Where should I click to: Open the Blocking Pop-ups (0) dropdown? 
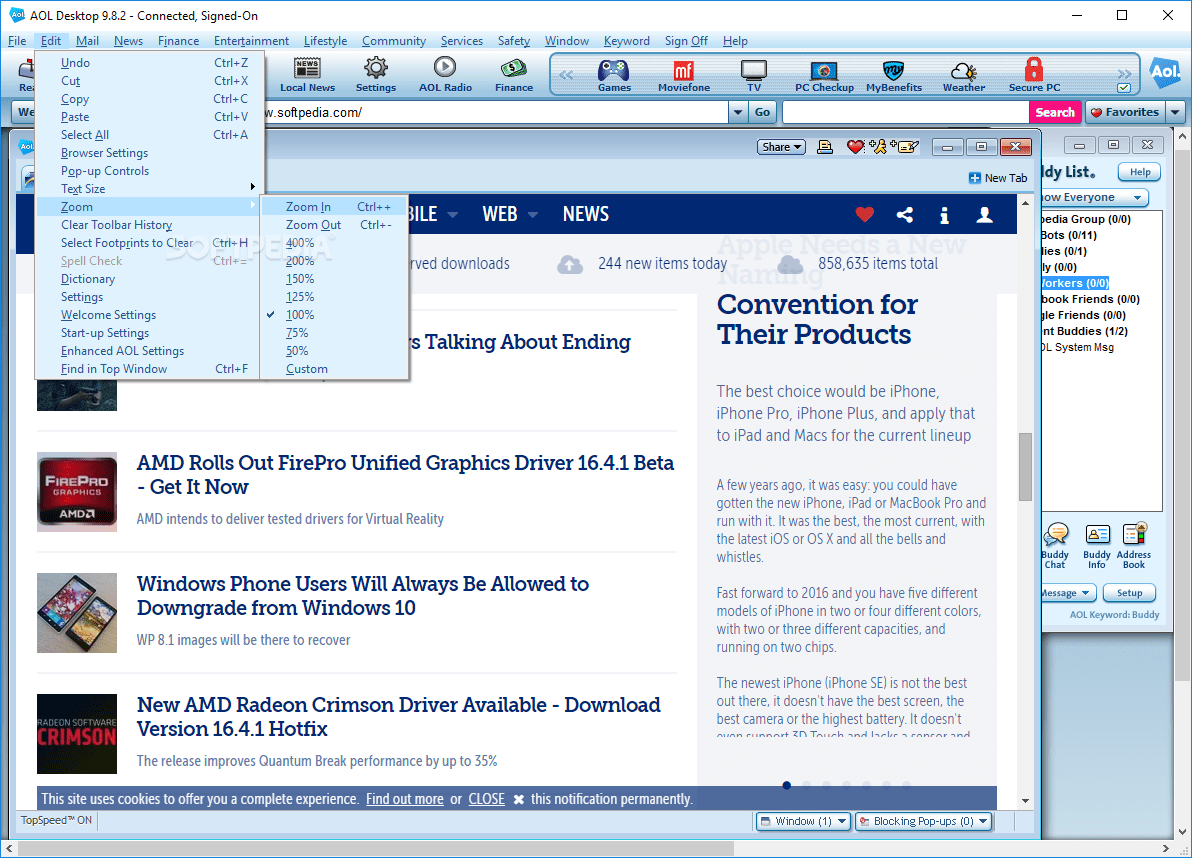[924, 821]
